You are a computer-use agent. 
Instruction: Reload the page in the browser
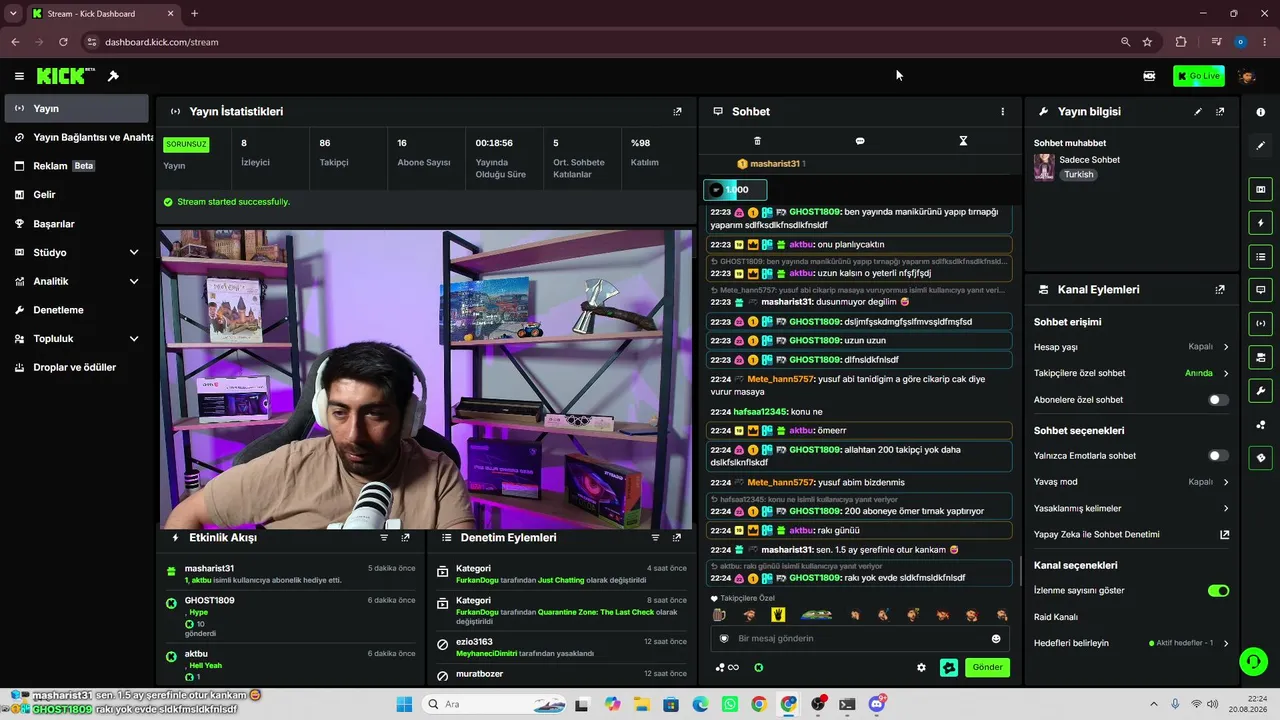(63, 42)
